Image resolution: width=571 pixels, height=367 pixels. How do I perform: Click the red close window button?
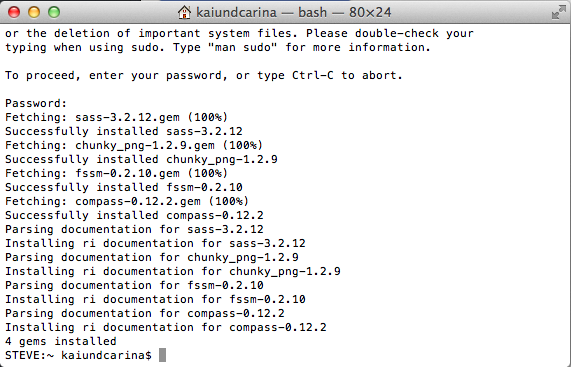point(14,12)
